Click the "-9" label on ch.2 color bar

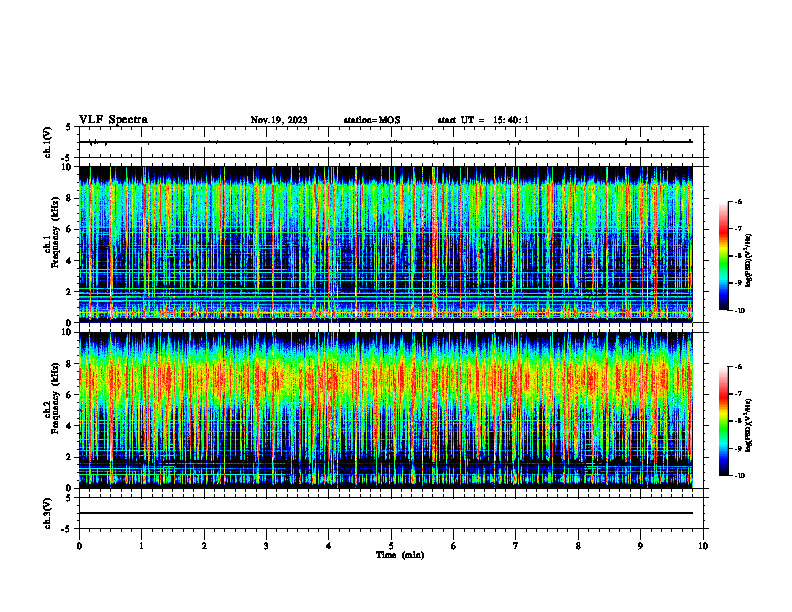[x=739, y=448]
